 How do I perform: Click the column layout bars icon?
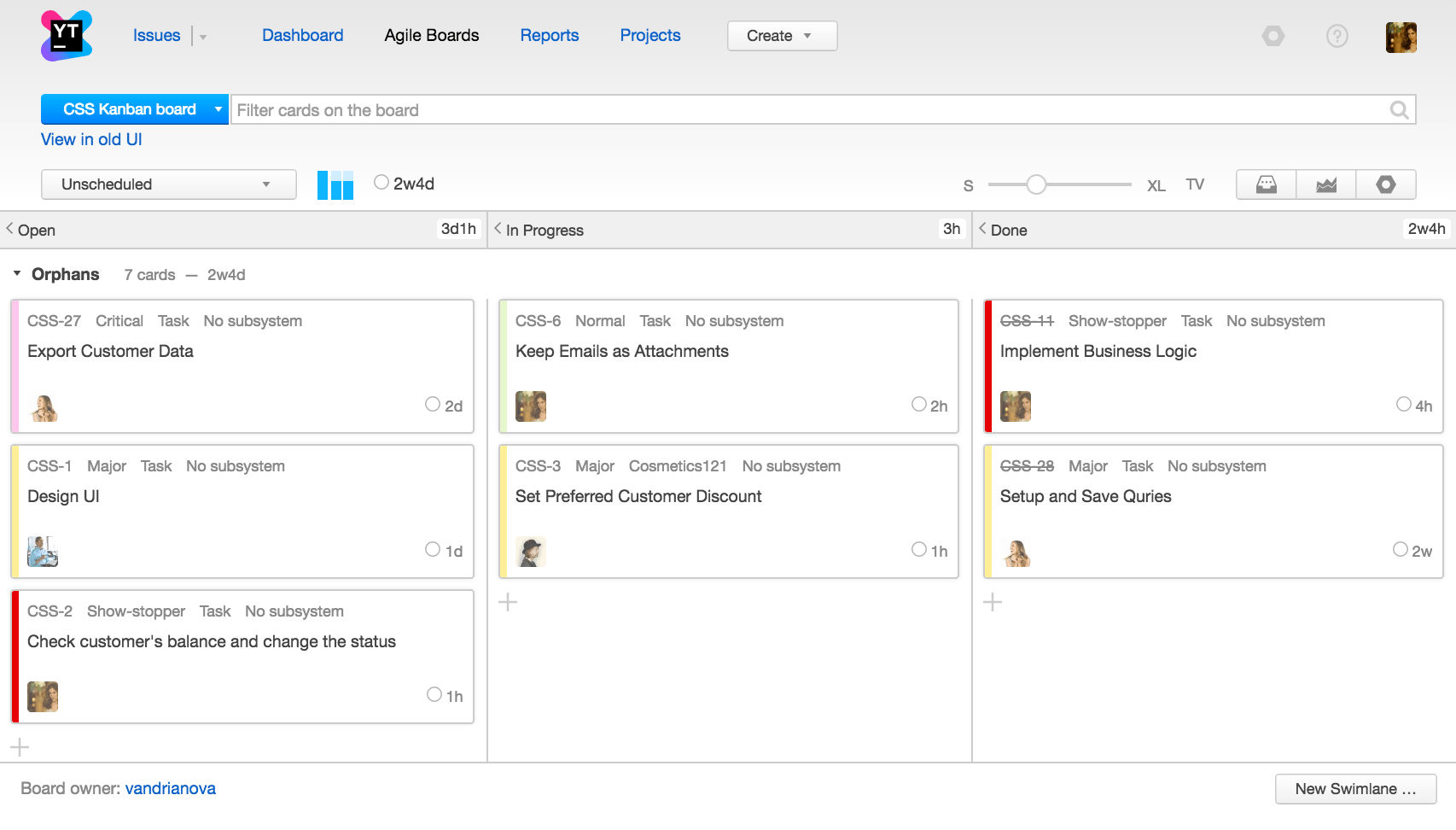coord(335,184)
